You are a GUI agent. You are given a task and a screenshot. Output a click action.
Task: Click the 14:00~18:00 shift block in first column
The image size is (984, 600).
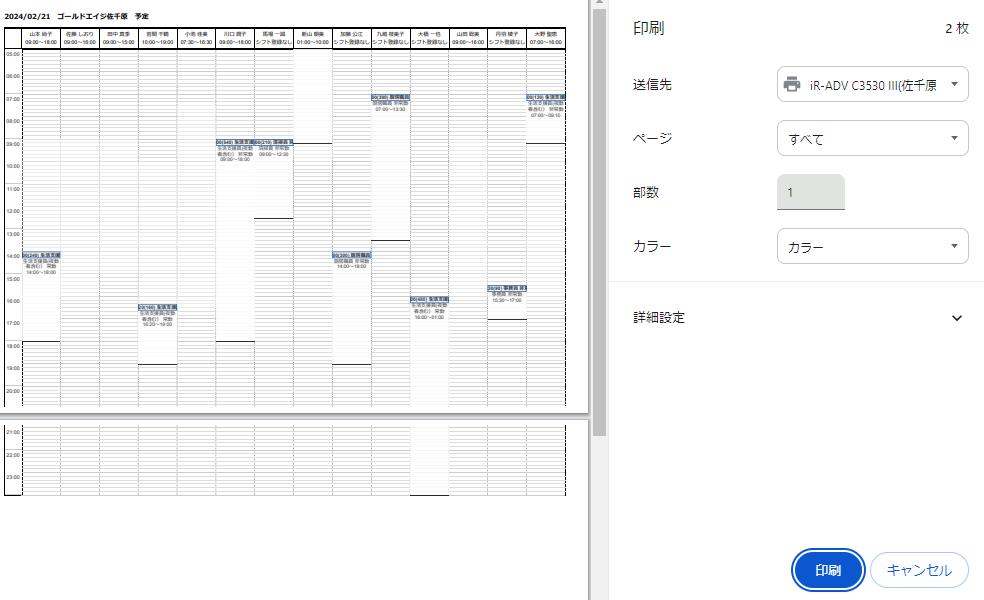coord(41,264)
